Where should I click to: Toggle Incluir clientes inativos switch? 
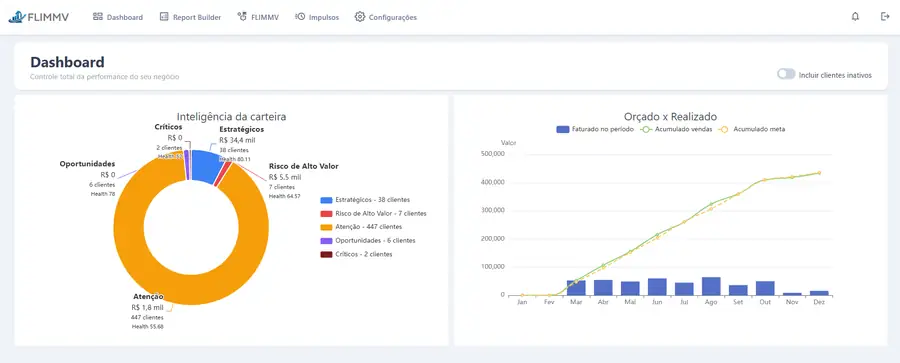(x=786, y=74)
